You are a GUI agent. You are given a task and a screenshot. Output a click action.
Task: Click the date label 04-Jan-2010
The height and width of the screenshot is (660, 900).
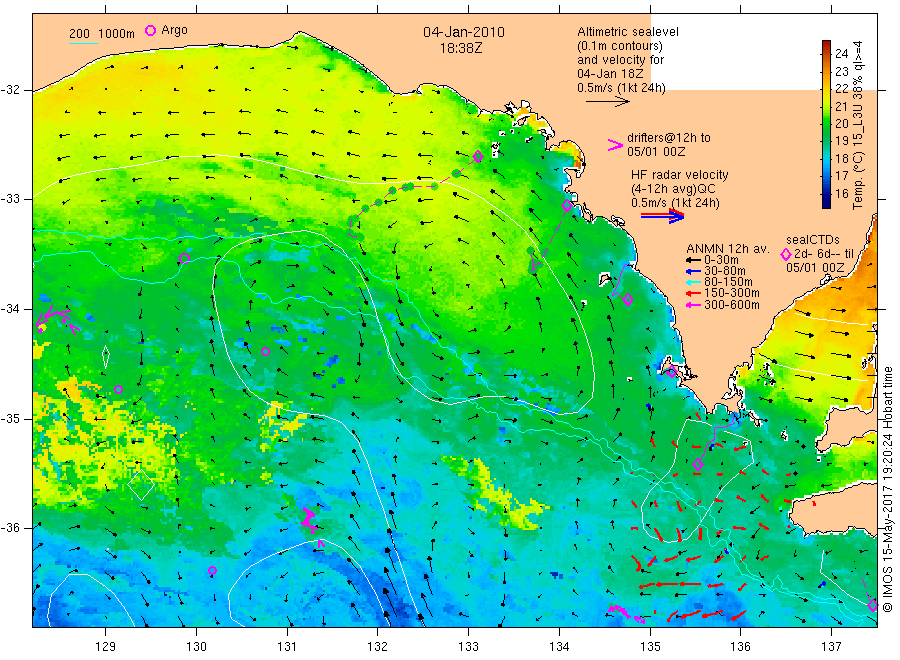point(464,32)
